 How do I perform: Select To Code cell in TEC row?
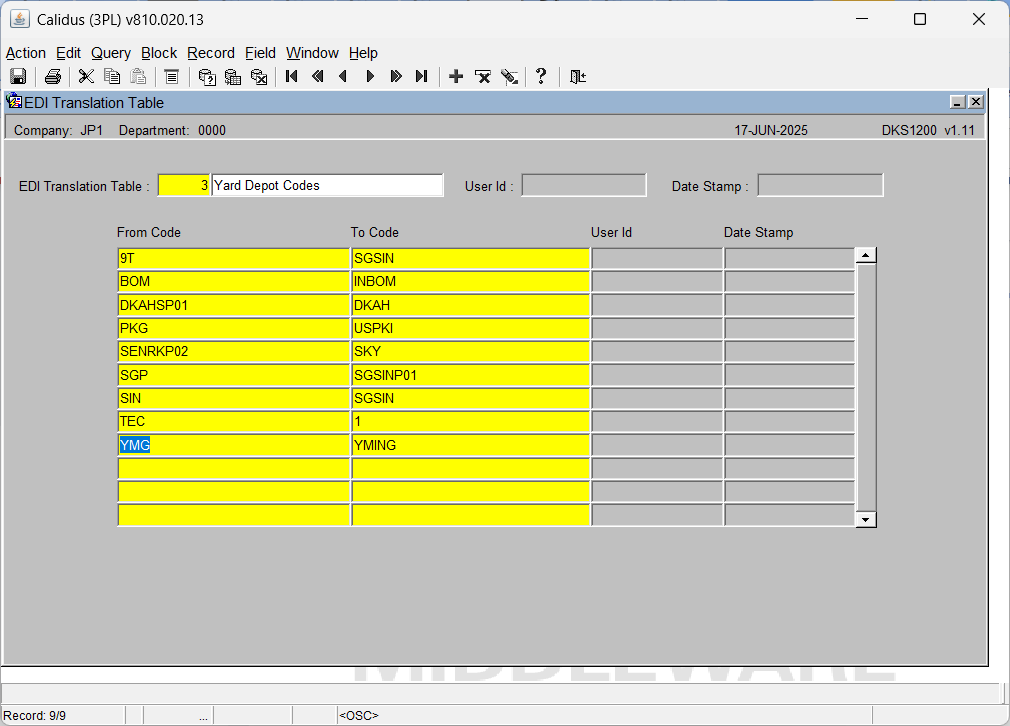[x=471, y=421]
